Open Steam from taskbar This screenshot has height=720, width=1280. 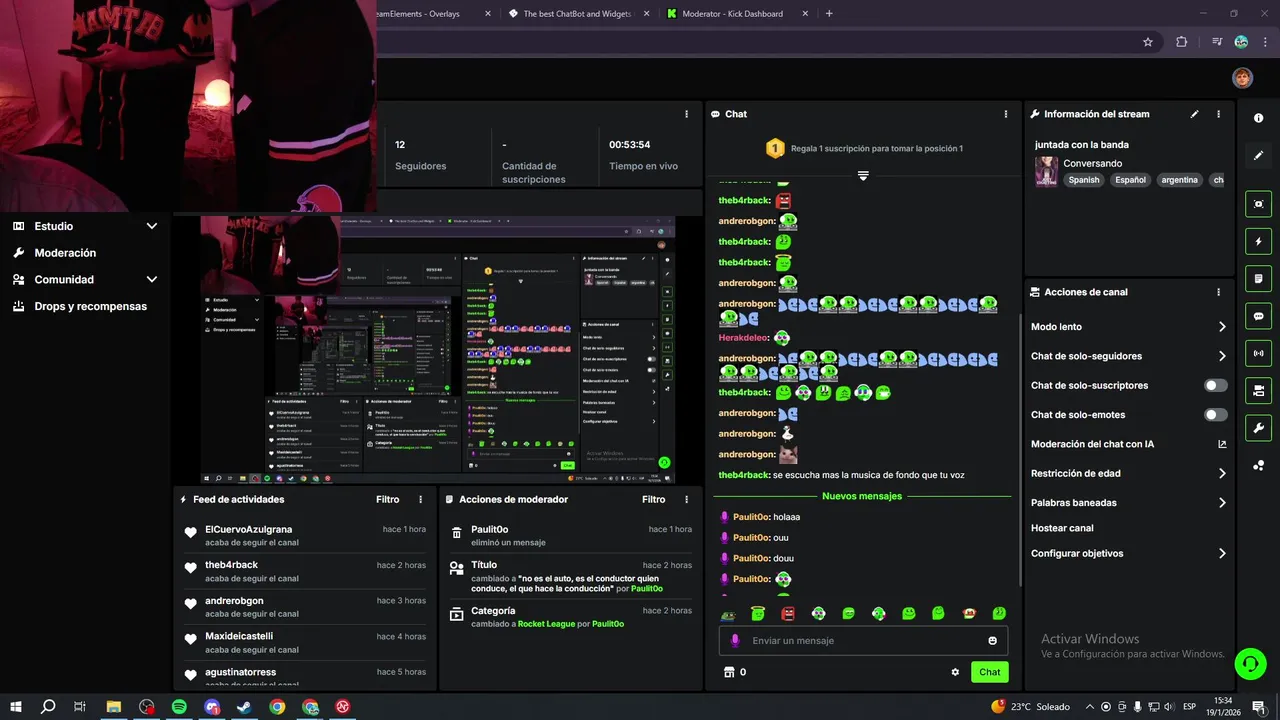(244, 707)
